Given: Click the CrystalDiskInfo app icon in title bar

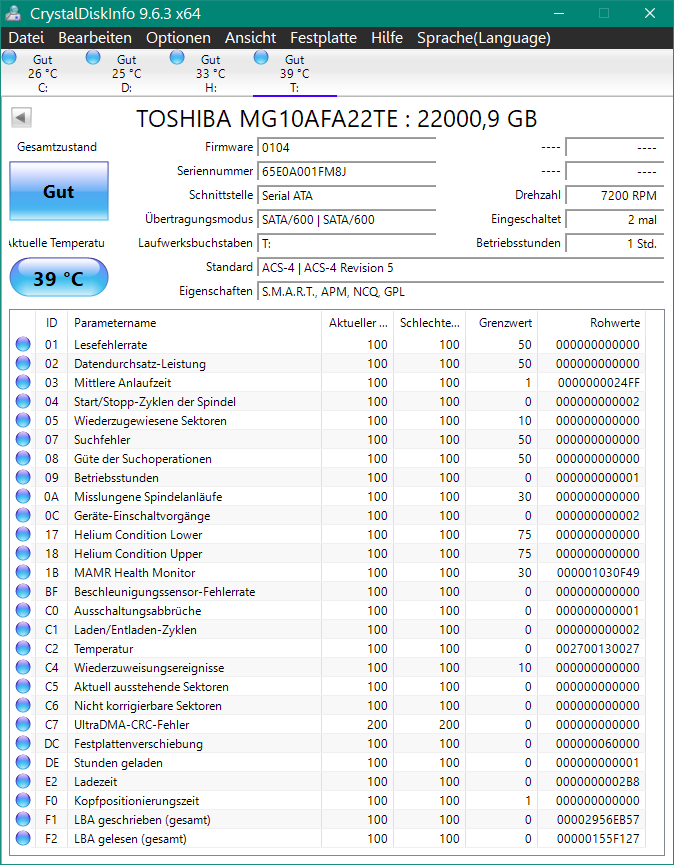Looking at the screenshot, I should pyautogui.click(x=13, y=13).
